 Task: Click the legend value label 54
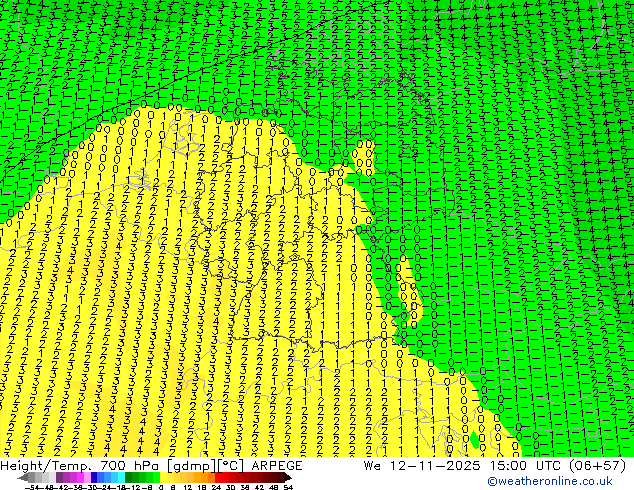[x=288, y=487]
